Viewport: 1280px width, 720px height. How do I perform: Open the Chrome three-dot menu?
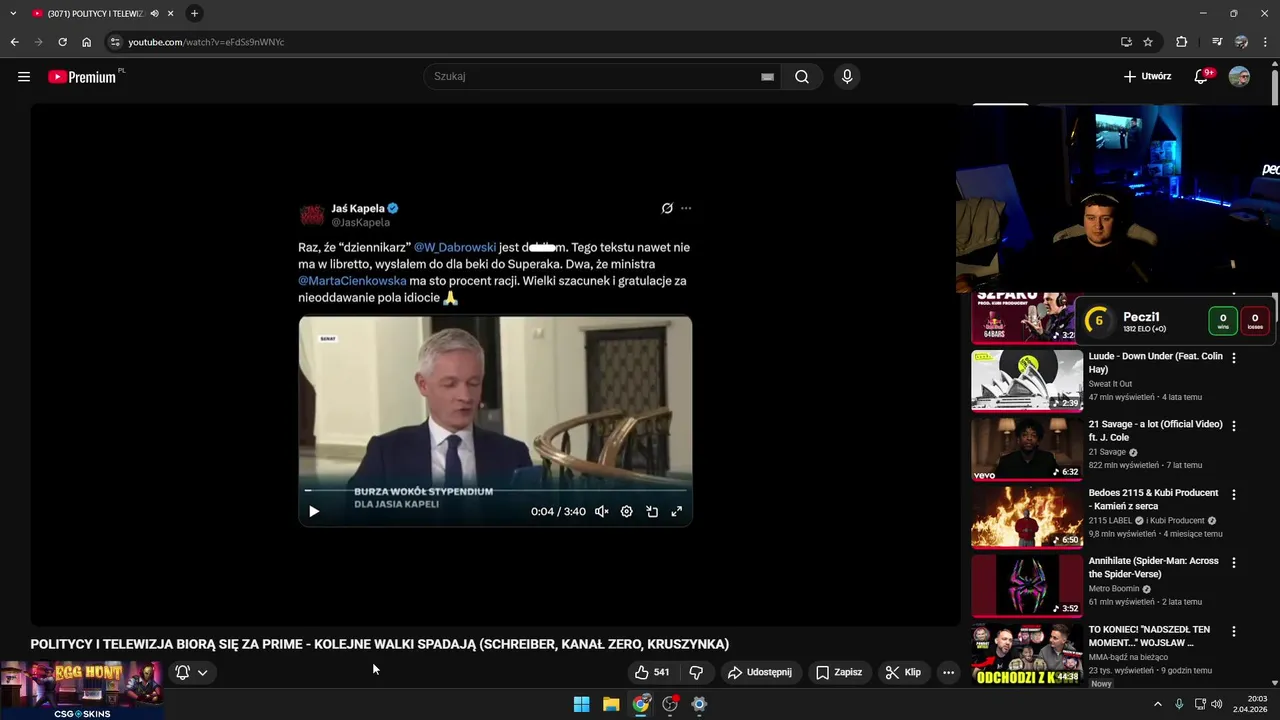[x=1265, y=42]
